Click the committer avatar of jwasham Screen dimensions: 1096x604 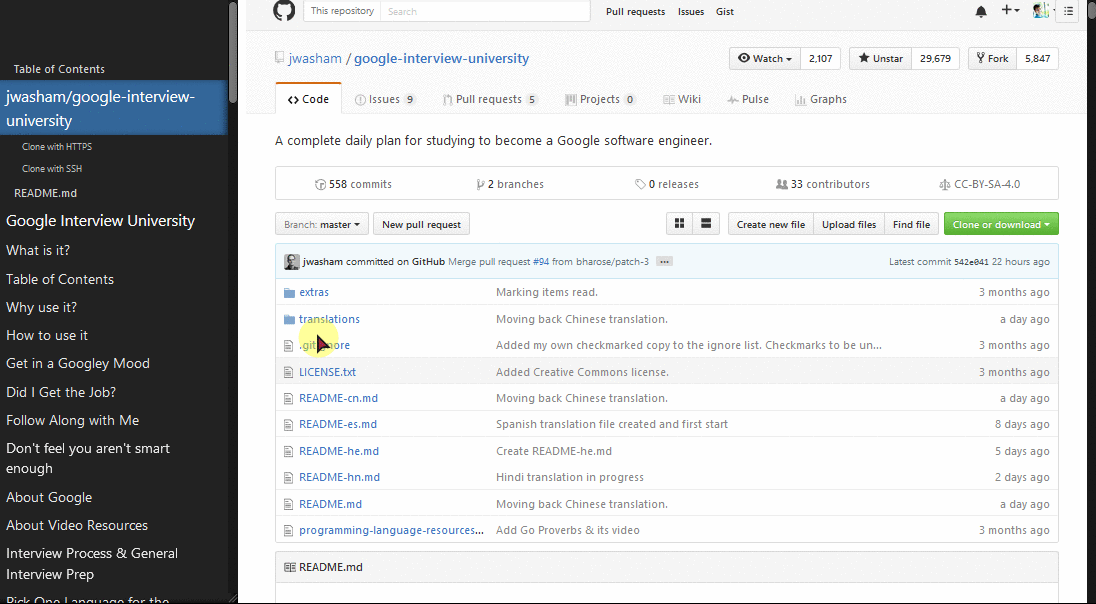291,261
